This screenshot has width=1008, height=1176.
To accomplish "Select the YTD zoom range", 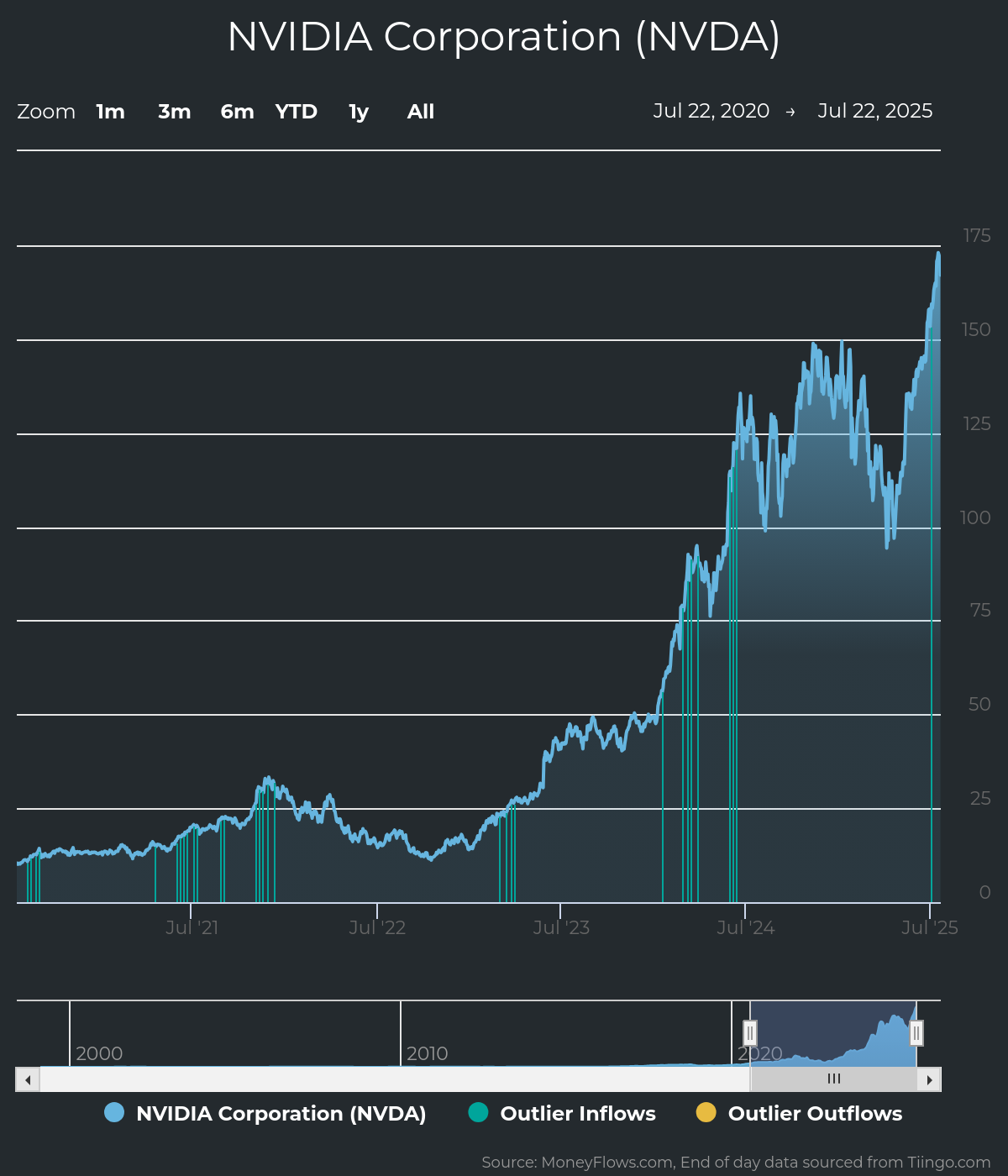I will click(x=297, y=112).
